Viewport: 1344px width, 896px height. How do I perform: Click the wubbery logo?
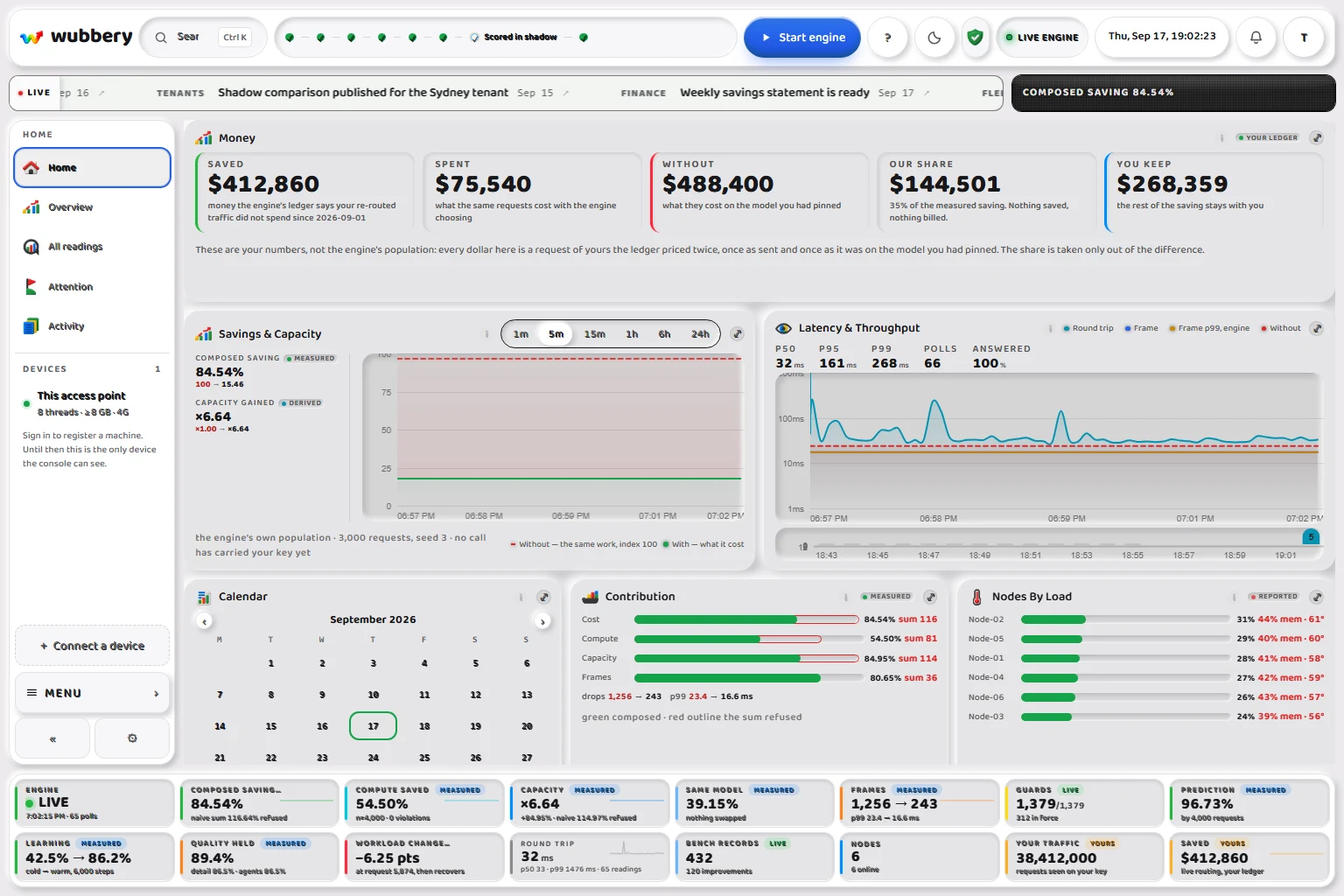tap(76, 37)
